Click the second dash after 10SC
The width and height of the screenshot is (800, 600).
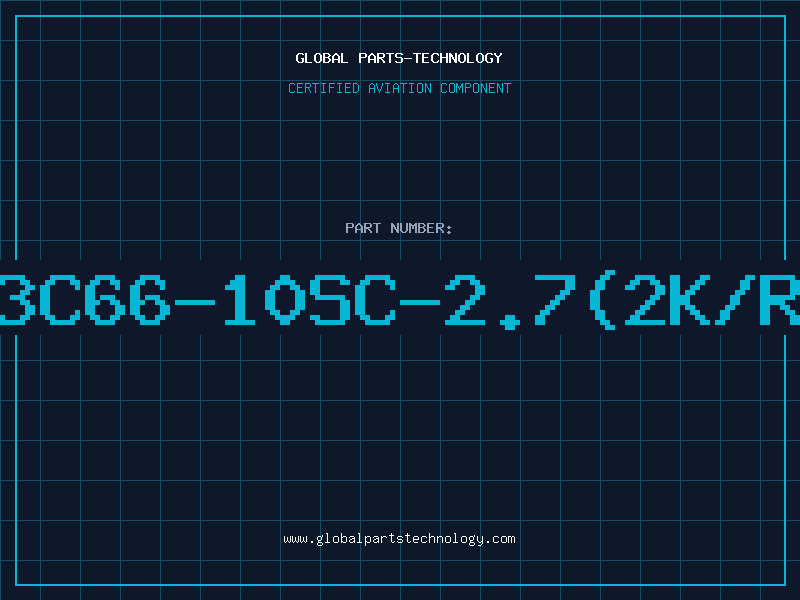[x=420, y=303]
